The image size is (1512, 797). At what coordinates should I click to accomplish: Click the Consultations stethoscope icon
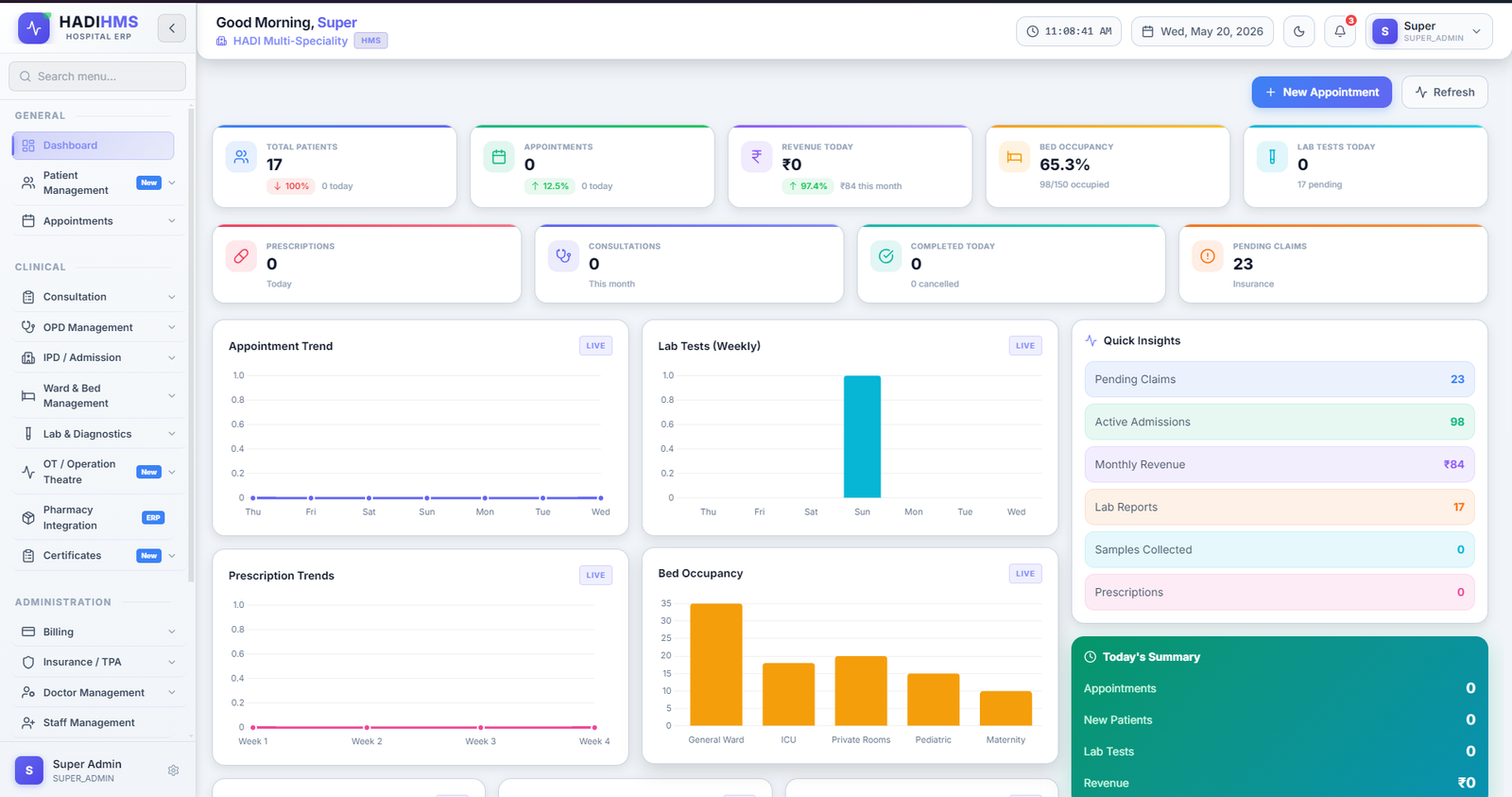(563, 256)
